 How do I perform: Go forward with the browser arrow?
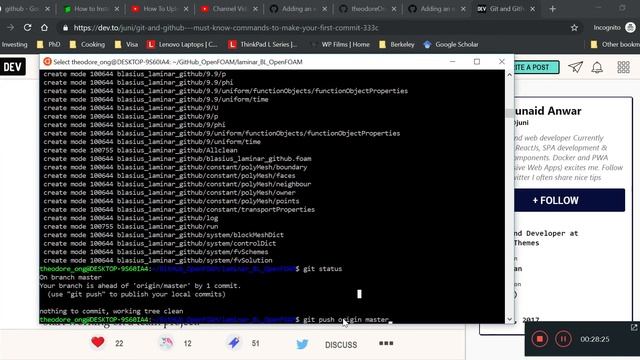(x=11, y=28)
